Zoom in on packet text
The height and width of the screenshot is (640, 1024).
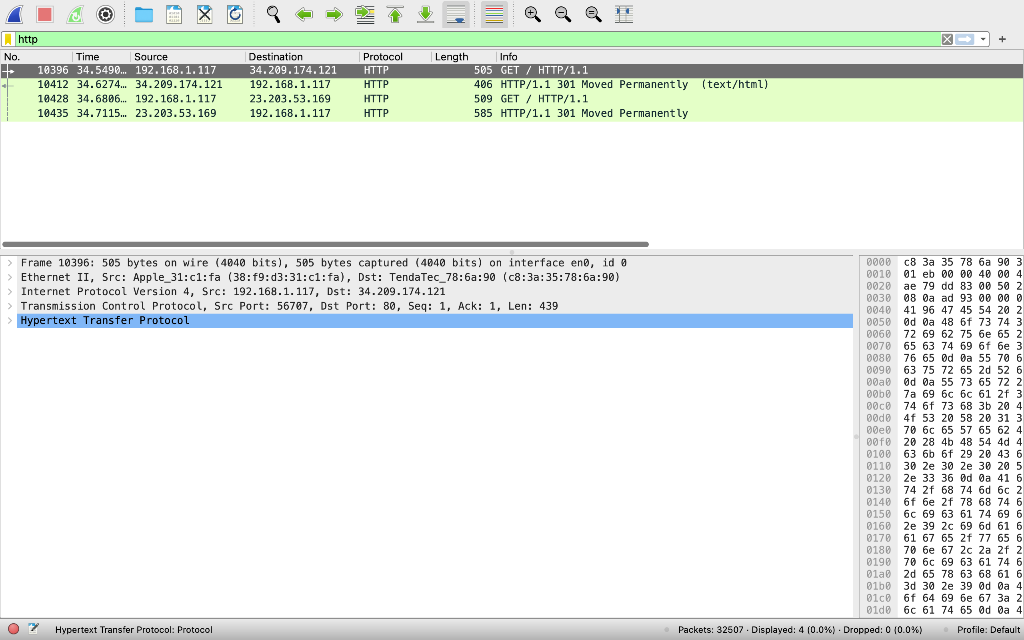[x=532, y=14]
